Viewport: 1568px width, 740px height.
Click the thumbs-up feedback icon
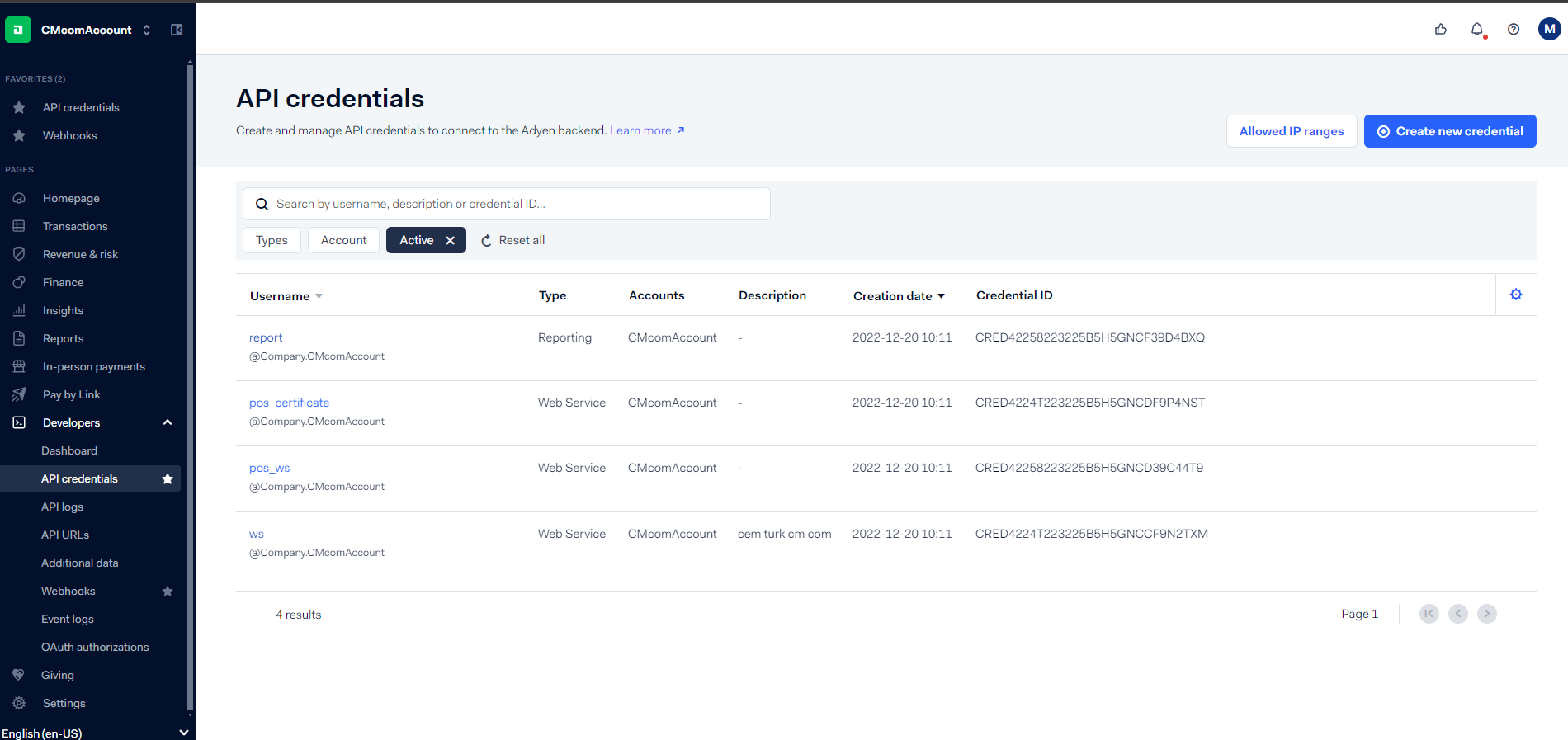pos(1441,30)
